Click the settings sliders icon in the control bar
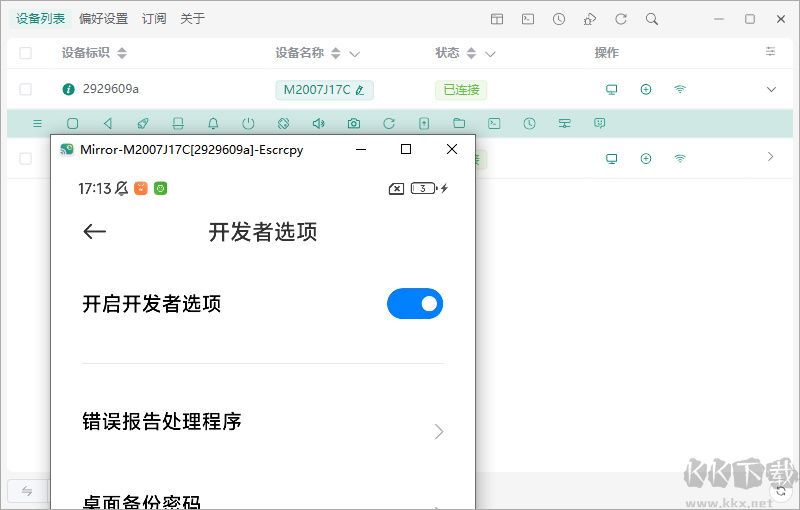 pyautogui.click(x=564, y=123)
